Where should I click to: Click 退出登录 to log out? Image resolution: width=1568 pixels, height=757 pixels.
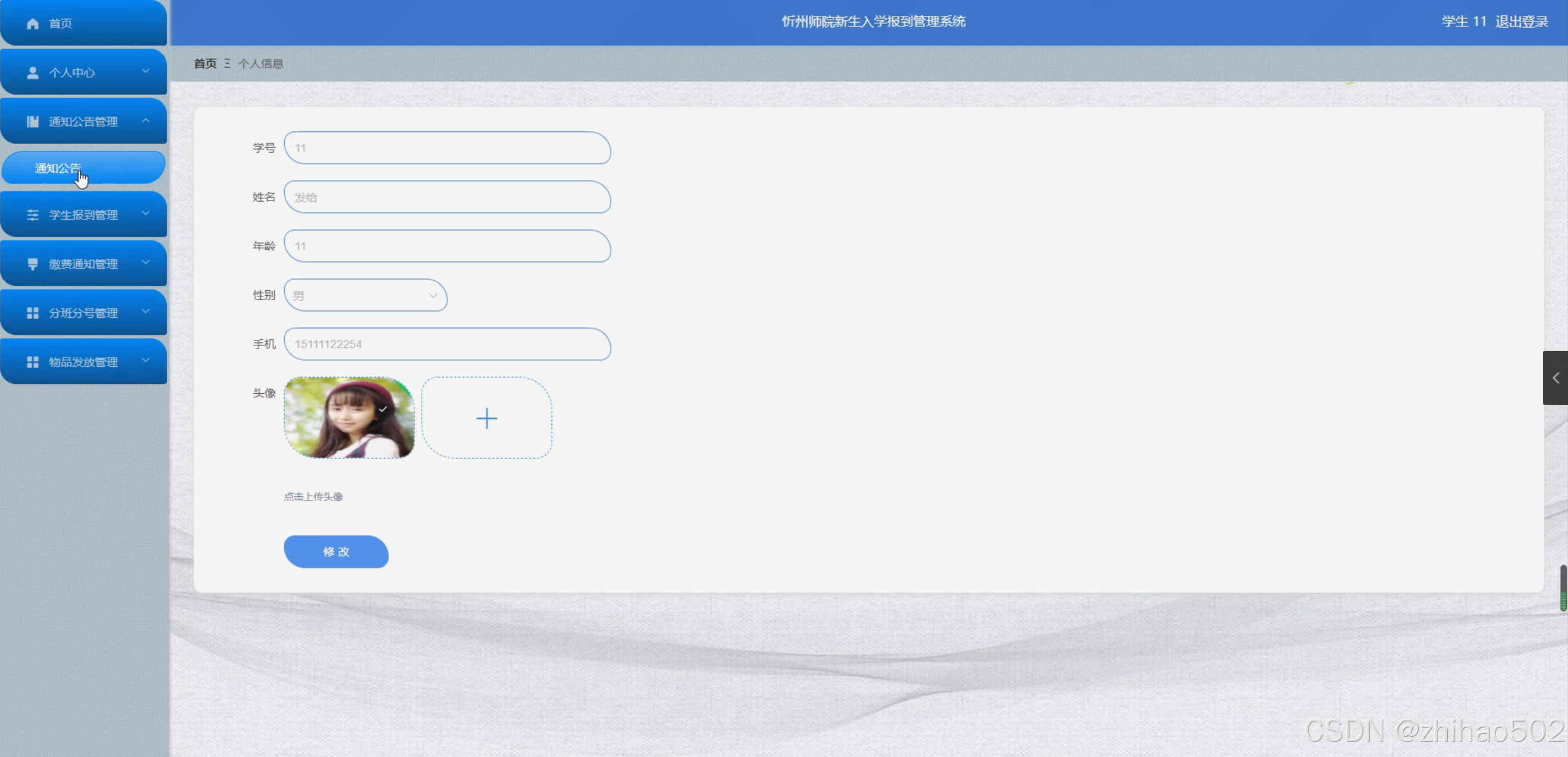pyautogui.click(x=1521, y=21)
